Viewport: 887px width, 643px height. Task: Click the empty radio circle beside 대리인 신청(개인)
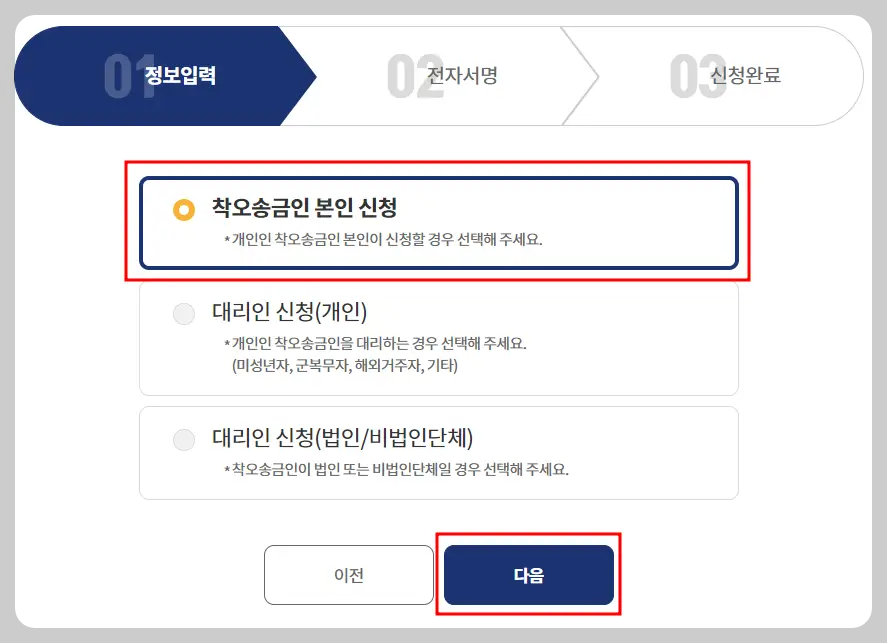coord(184,314)
